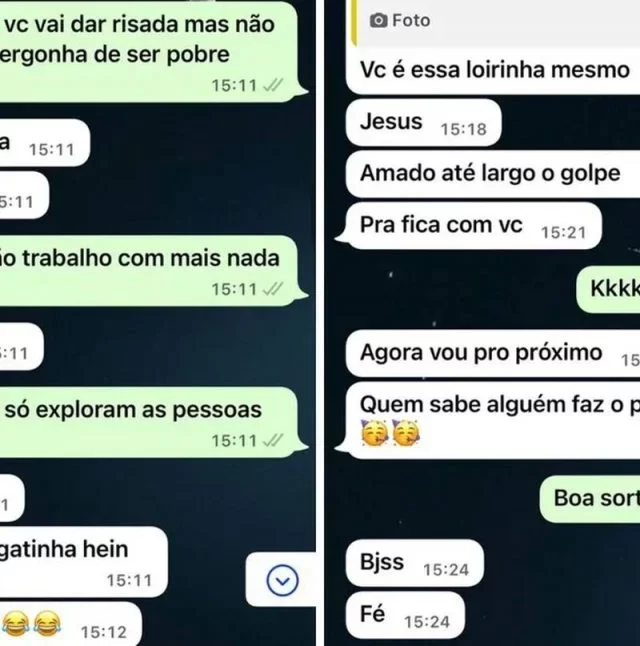Open the quoted Foto camera icon
640x646 pixels.
(x=378, y=20)
